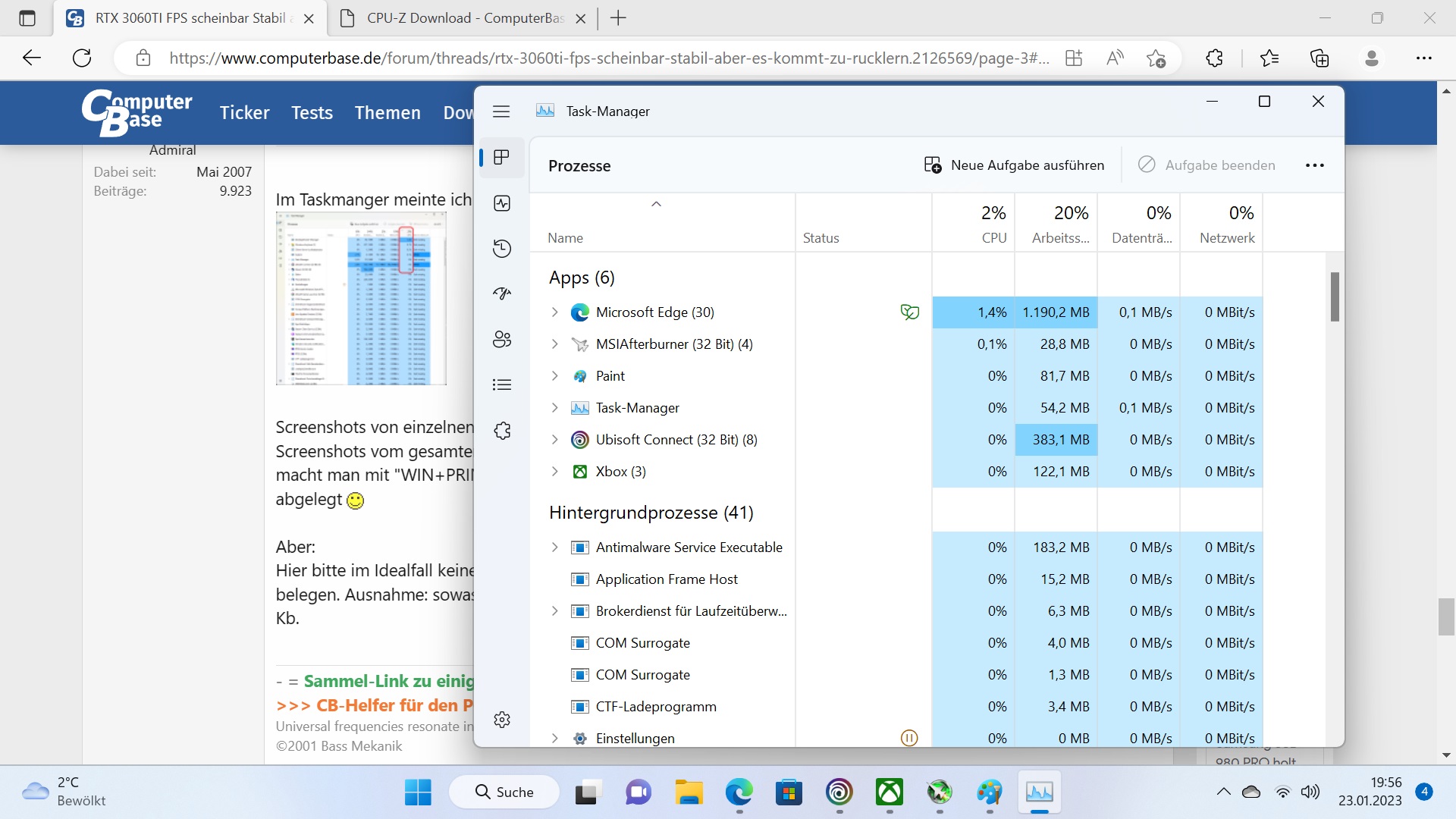Open the Performance (Leistung) sidebar icon
1456x819 pixels.
point(502,203)
